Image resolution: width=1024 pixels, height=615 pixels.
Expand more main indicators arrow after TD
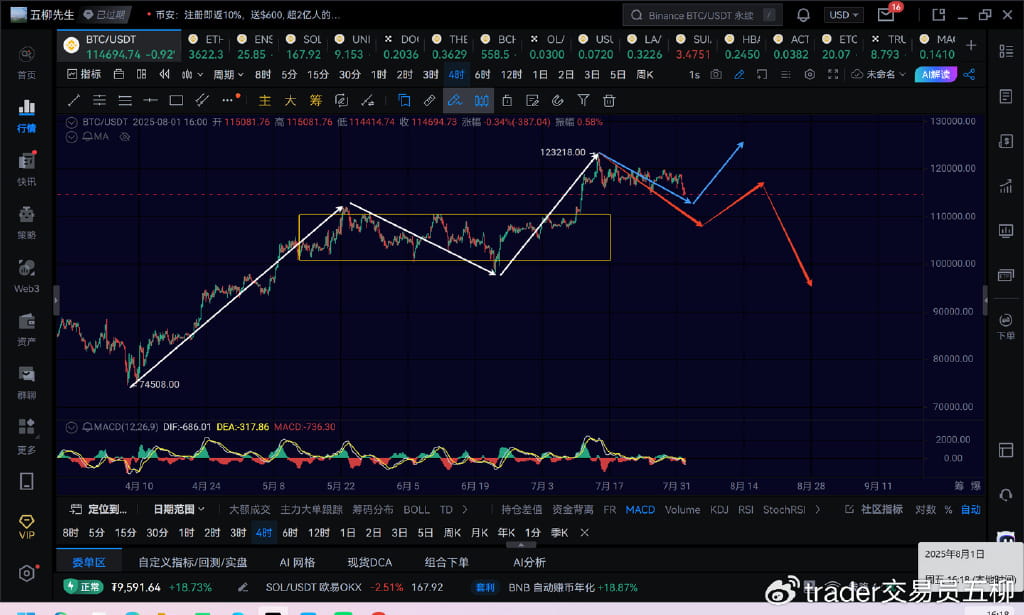[x=465, y=509]
